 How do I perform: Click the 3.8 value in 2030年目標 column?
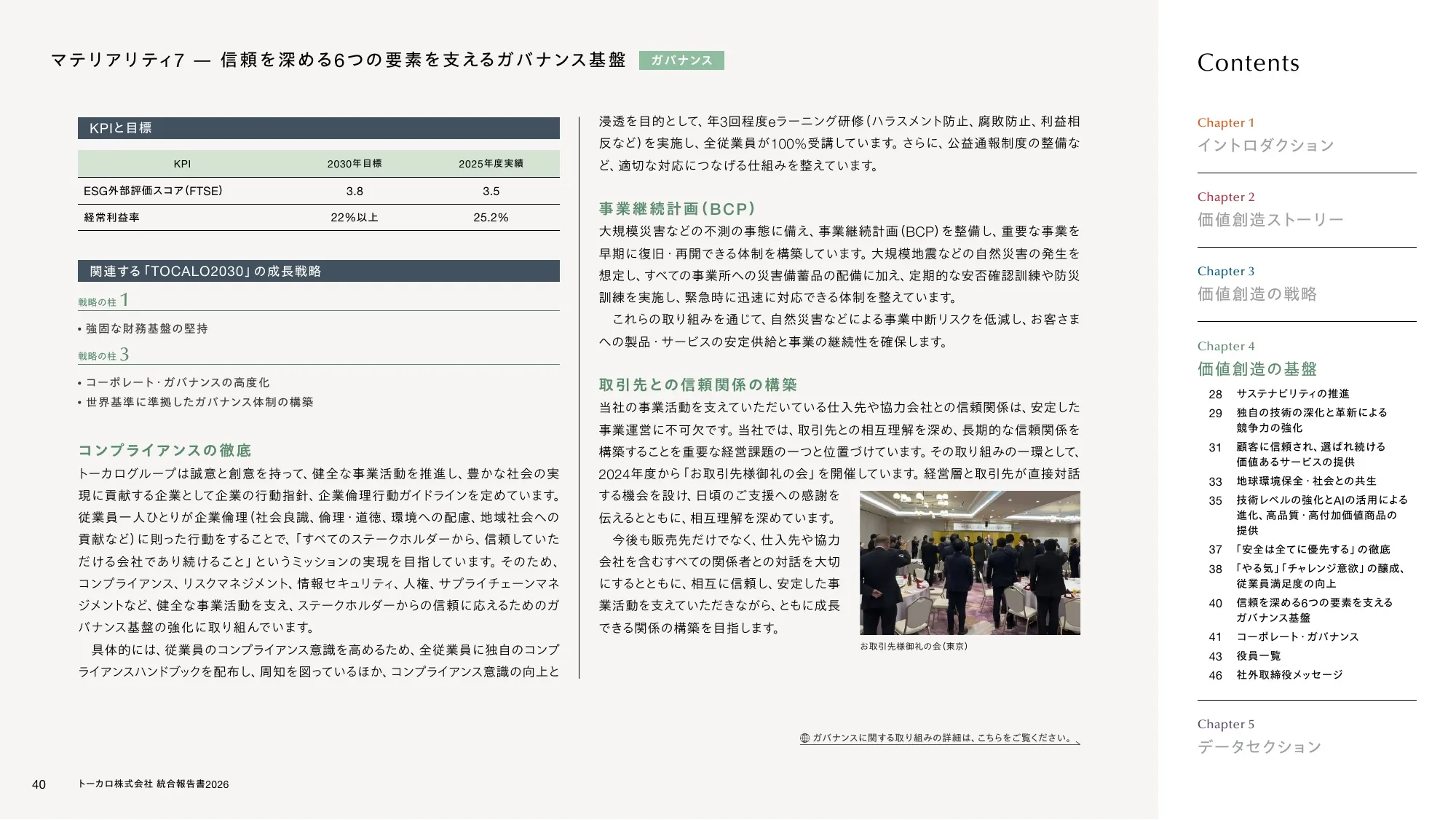[355, 192]
